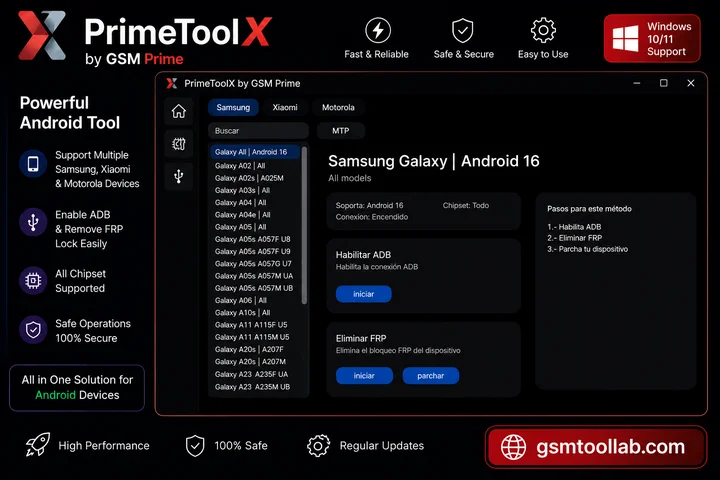
Task: Open the gsmtoollab.com link banner
Action: [x=596, y=447]
